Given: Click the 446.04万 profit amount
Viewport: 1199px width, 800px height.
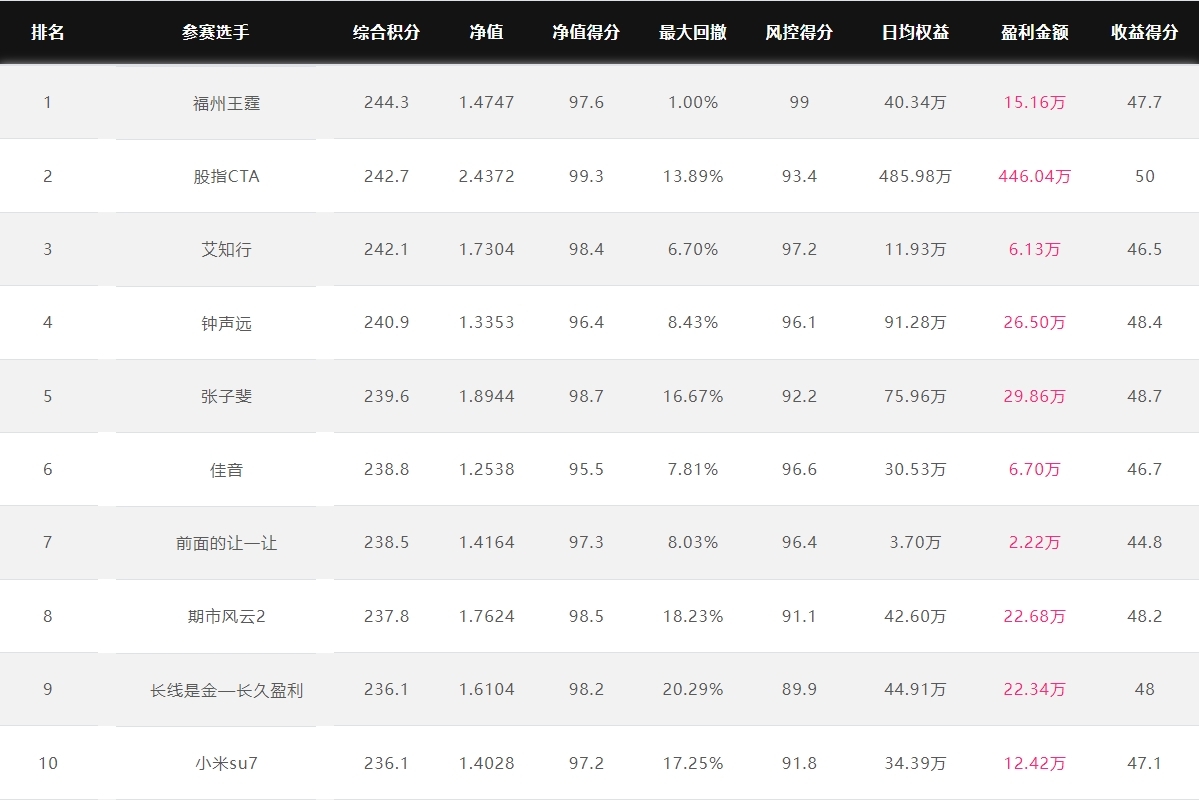Looking at the screenshot, I should (1034, 176).
